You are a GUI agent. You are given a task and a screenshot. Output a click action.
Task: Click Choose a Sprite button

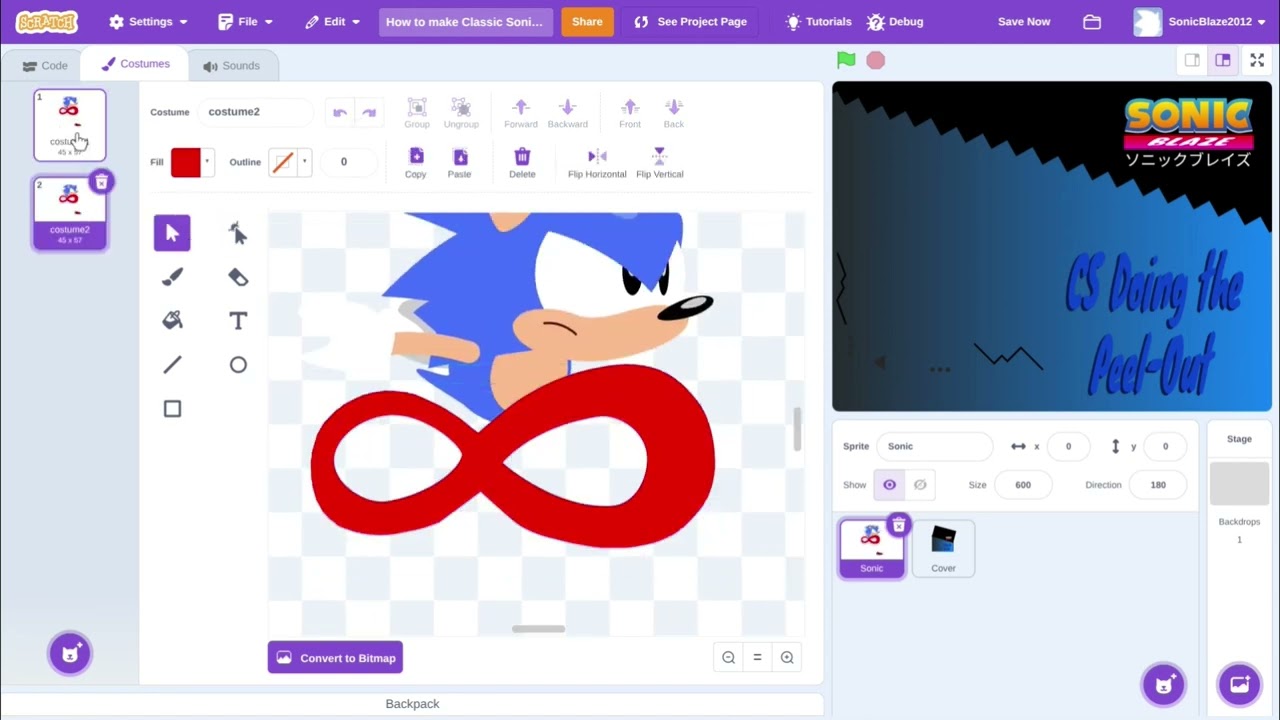[1164, 685]
